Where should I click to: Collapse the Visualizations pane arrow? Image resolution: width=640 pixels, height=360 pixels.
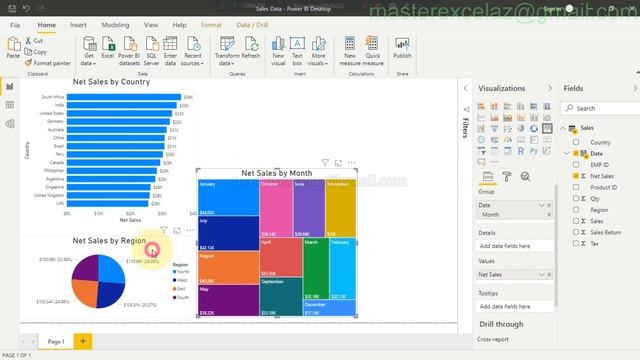[x=550, y=89]
